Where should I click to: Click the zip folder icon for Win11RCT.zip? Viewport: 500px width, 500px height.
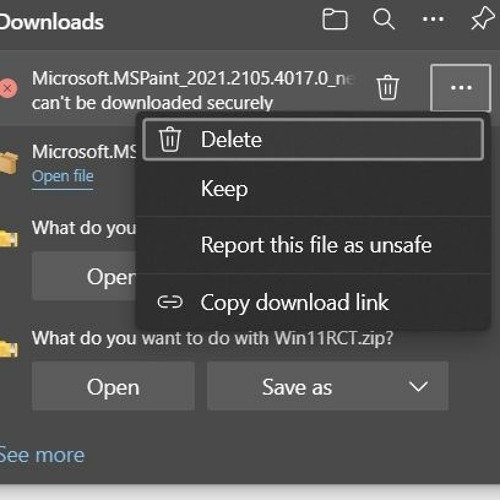tap(9, 349)
